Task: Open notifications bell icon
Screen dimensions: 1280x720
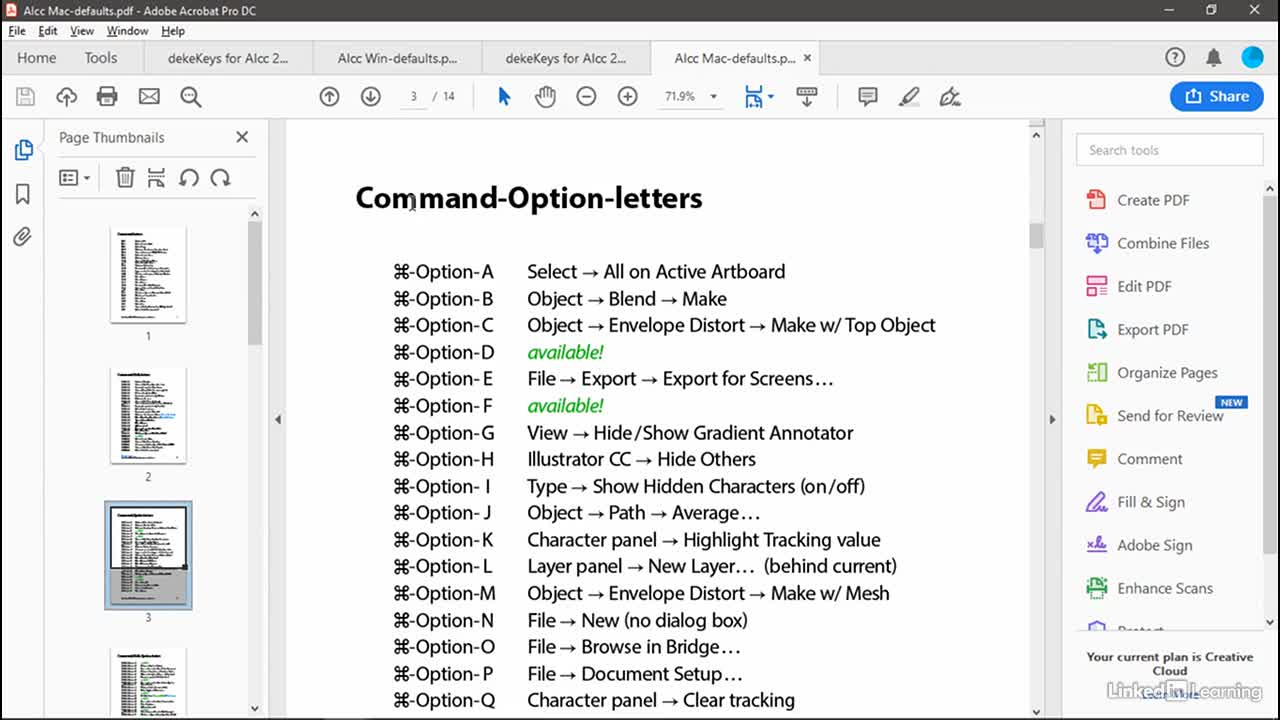Action: pos(1214,58)
